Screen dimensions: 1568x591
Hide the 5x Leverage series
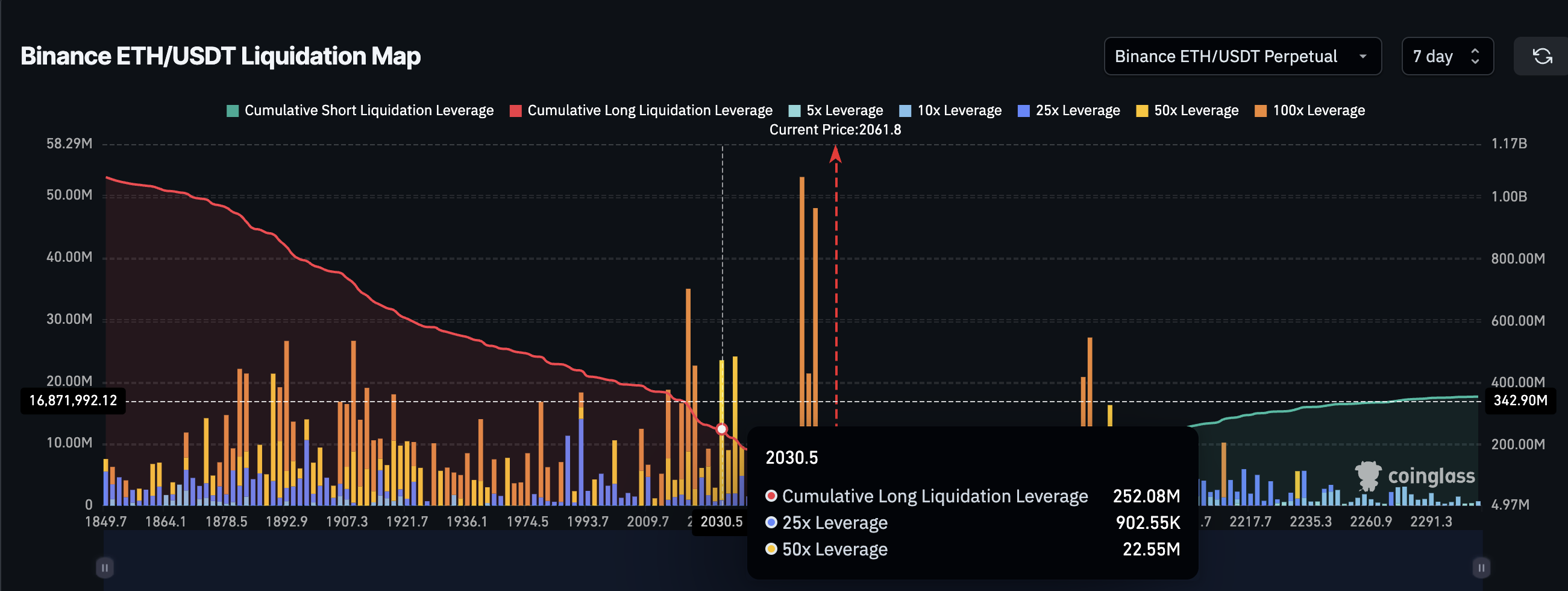(x=835, y=111)
